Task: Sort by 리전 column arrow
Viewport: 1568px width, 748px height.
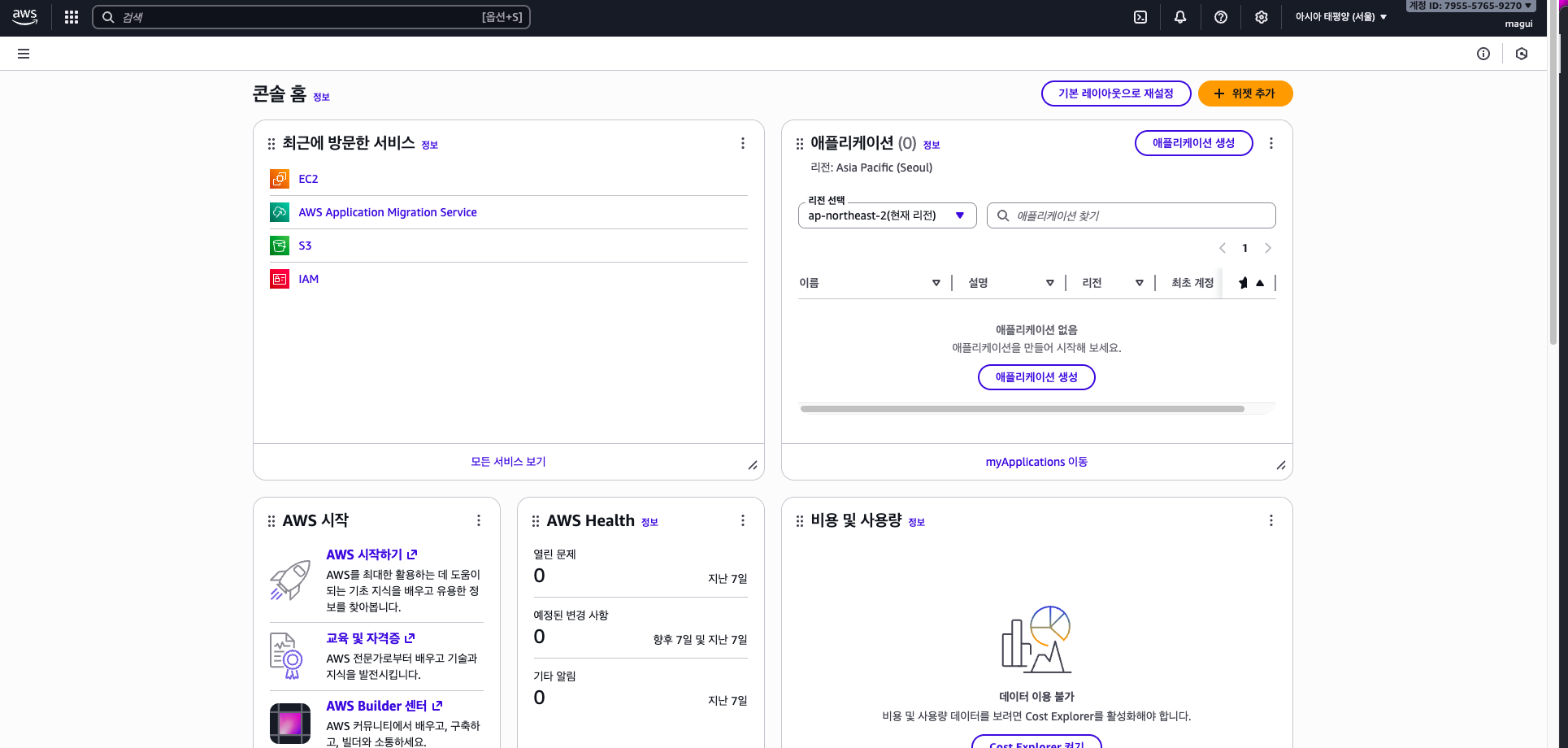Action: (x=1140, y=283)
